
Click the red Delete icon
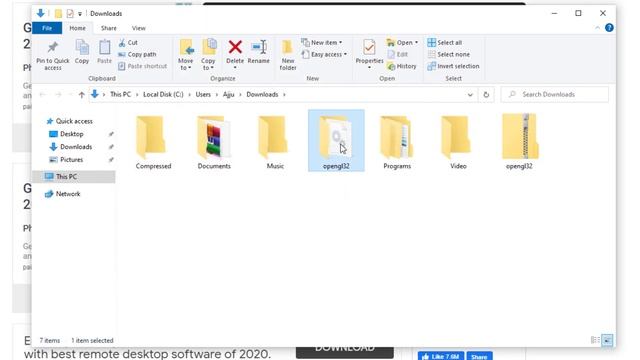235,47
